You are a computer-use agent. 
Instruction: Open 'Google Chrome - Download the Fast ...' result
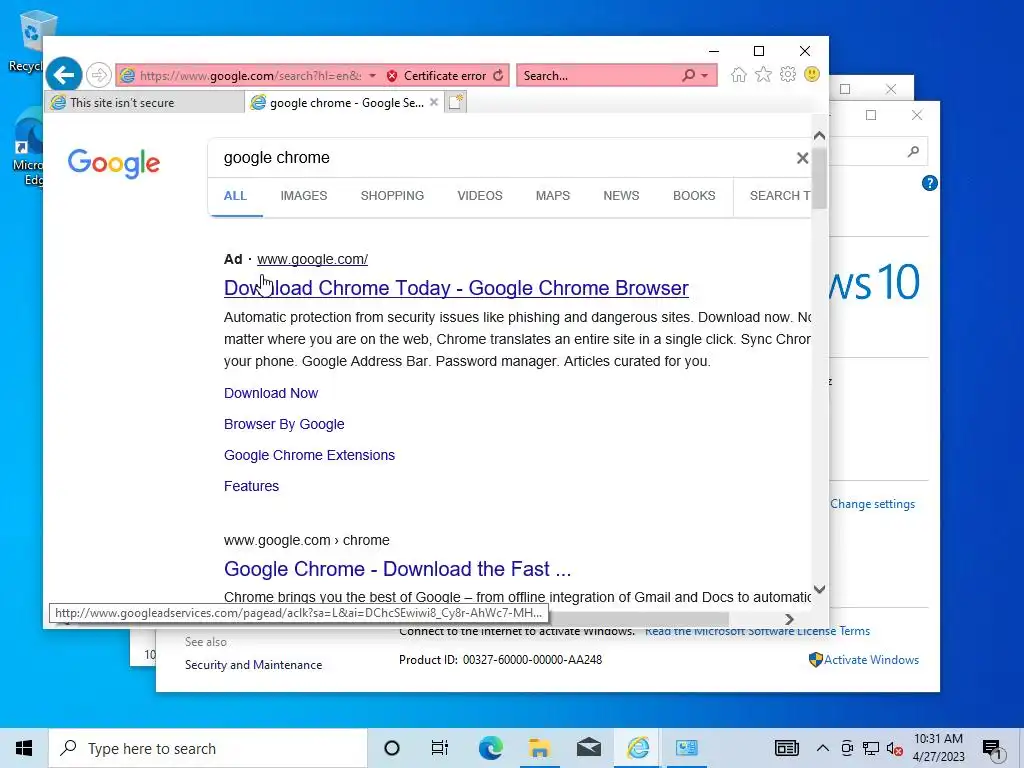click(397, 569)
